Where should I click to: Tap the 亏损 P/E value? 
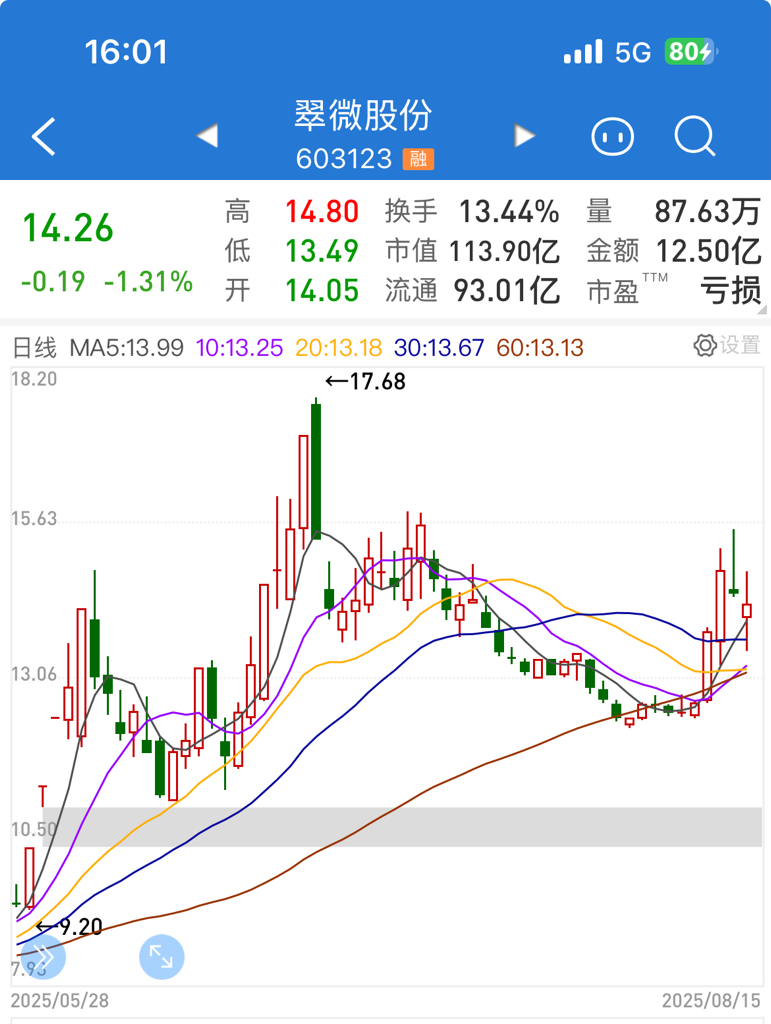731,290
